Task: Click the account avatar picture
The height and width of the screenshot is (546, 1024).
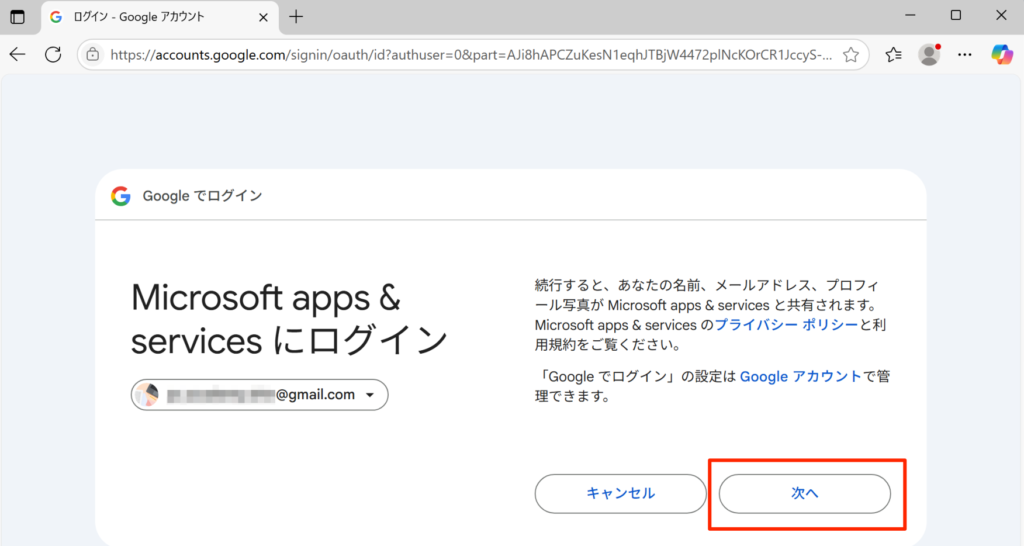Action: point(147,394)
